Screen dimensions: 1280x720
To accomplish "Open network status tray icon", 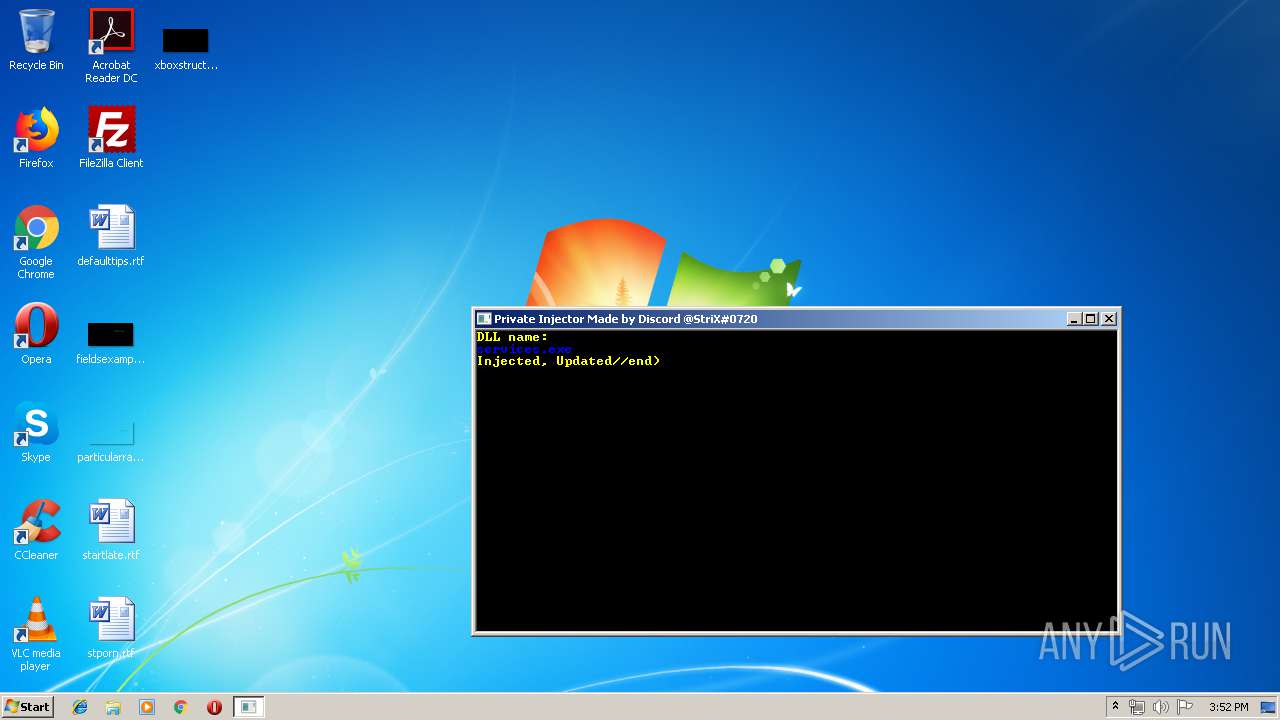I will tap(1137, 707).
